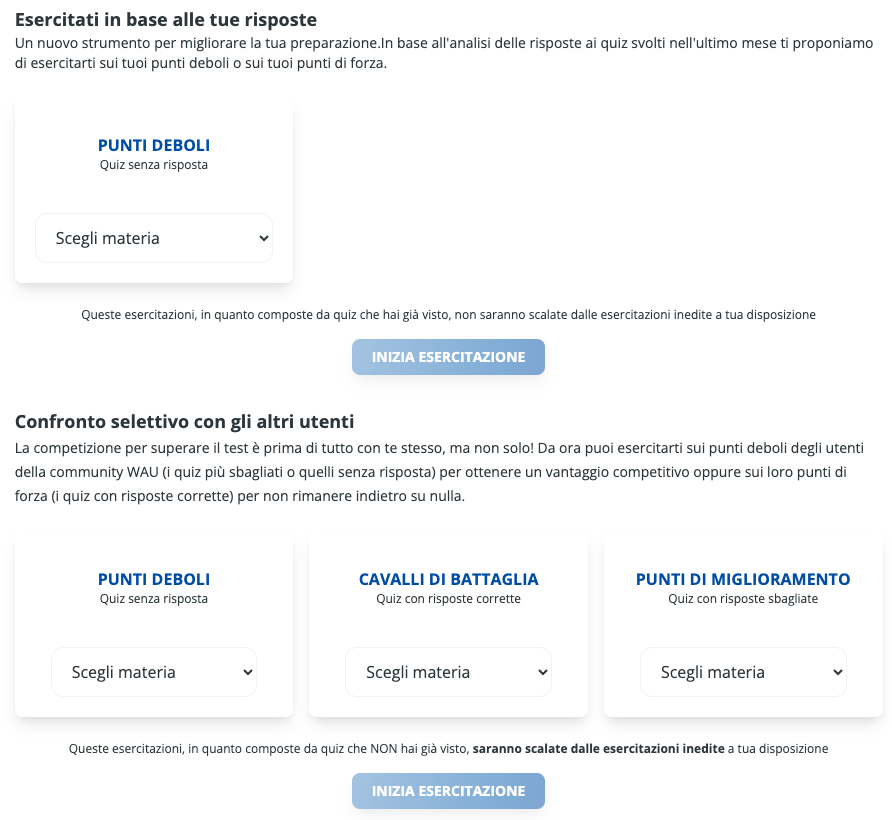This screenshot has height=820, width=892.
Task: Open the Cavalli di Battaglia subject dropdown
Action: tap(448, 672)
